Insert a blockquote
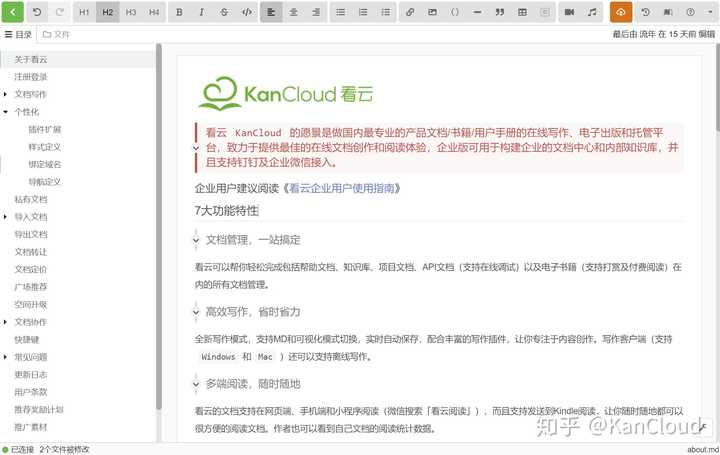This screenshot has width=720, height=455. [500, 12]
